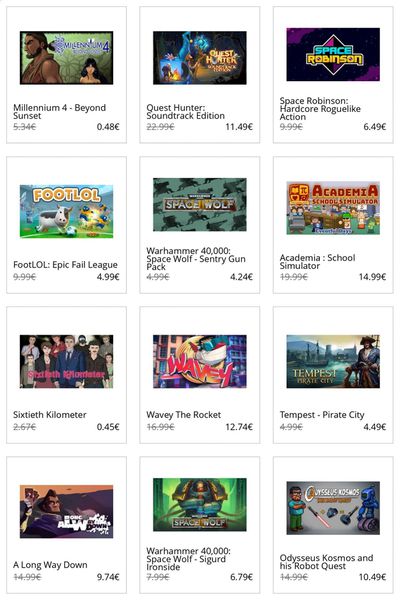The width and height of the screenshot is (400, 600).
Task: Open the Wavey The Rocket title link
Action: click(x=183, y=415)
